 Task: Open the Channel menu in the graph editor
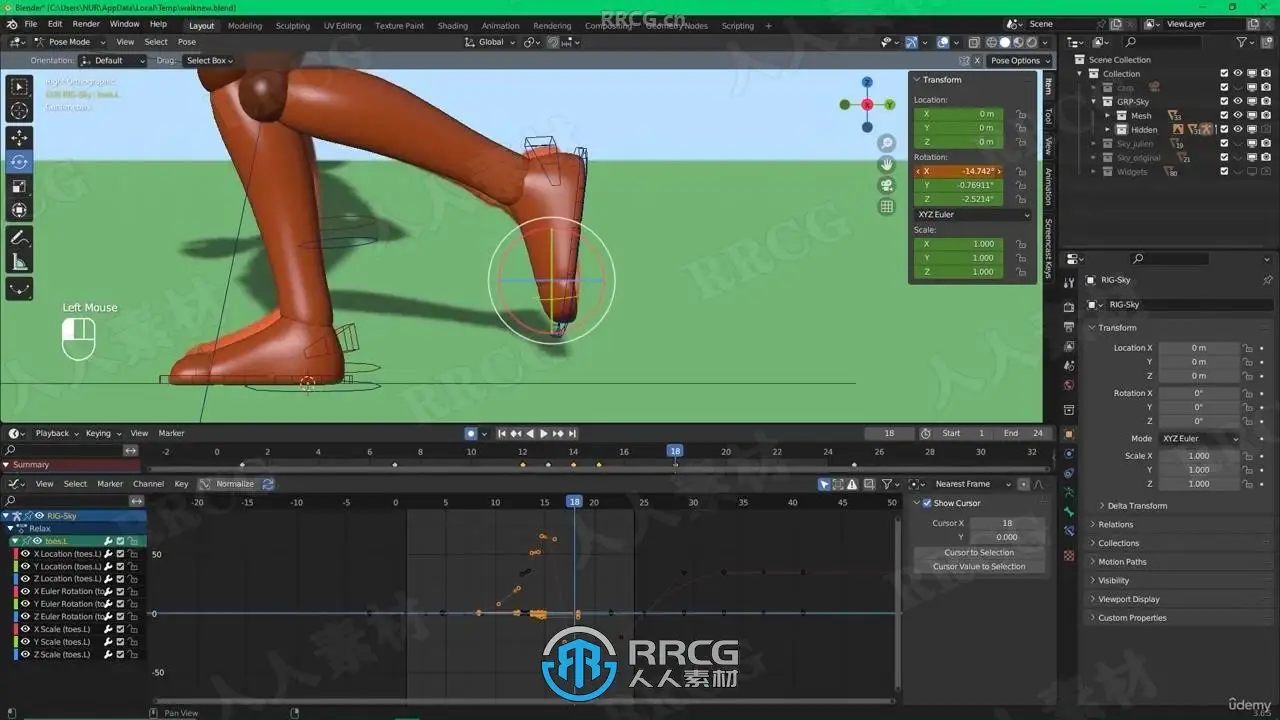coord(148,484)
